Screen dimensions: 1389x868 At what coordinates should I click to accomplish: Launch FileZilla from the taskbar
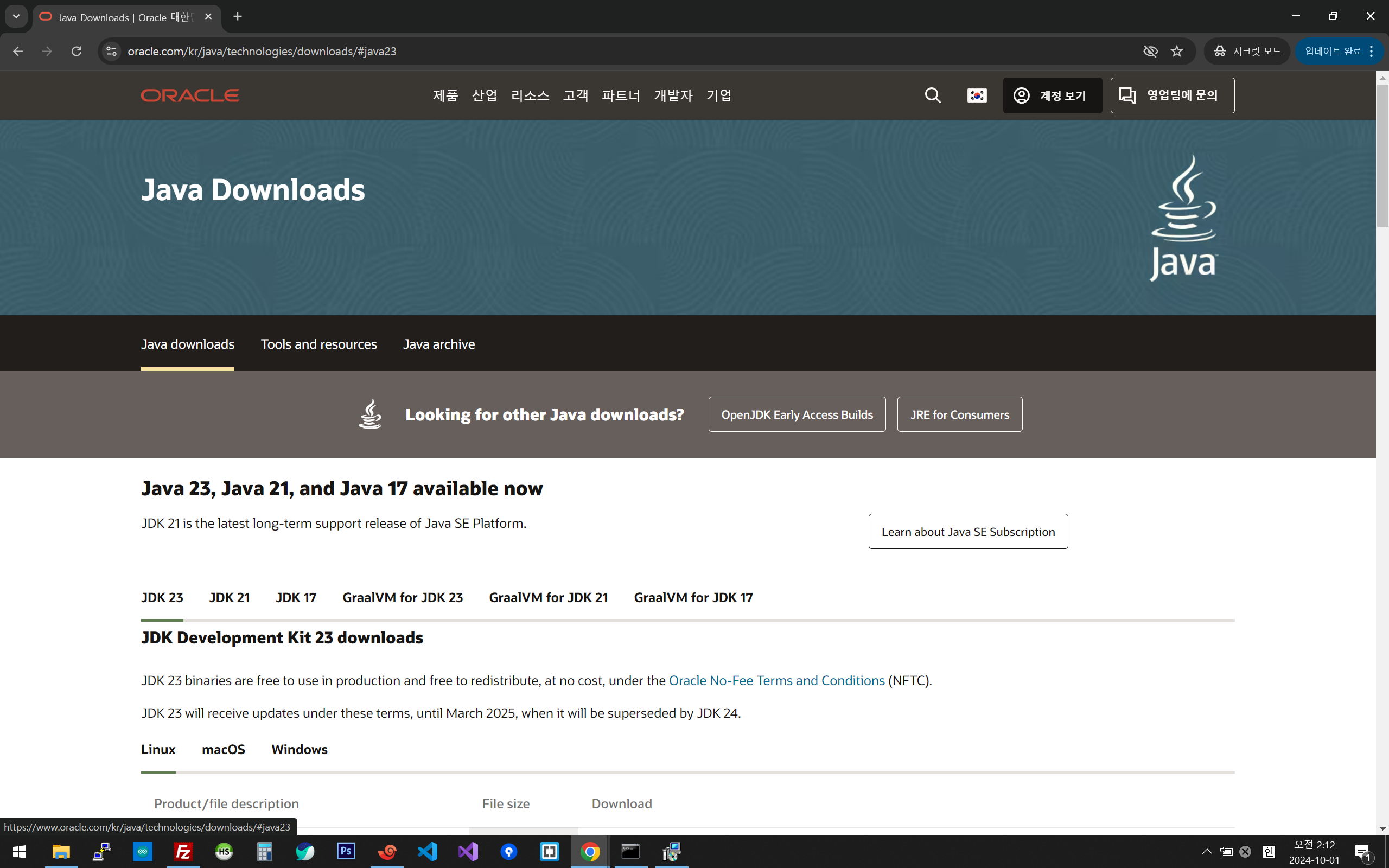tap(183, 851)
